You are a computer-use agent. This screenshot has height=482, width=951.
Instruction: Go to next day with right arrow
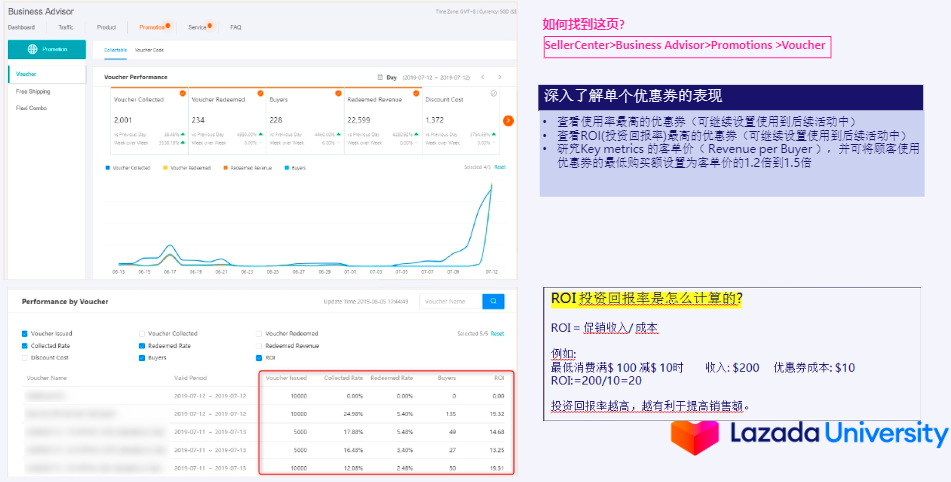click(500, 77)
